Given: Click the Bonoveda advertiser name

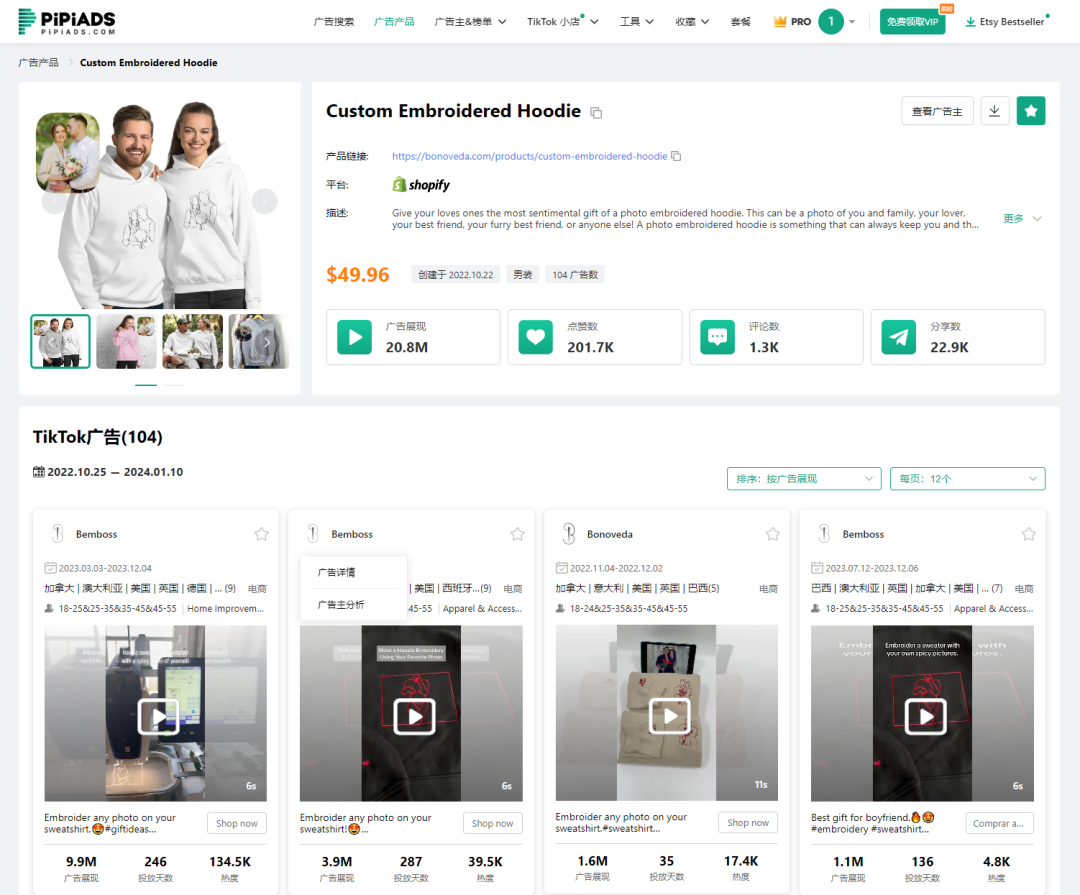Looking at the screenshot, I should click(610, 534).
